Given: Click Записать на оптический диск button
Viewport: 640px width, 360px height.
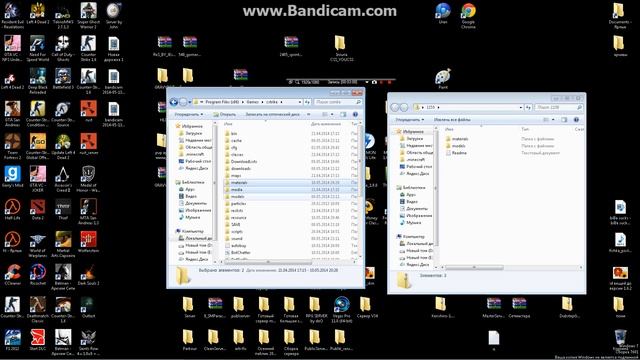Looking at the screenshot, I should (x=272, y=114).
